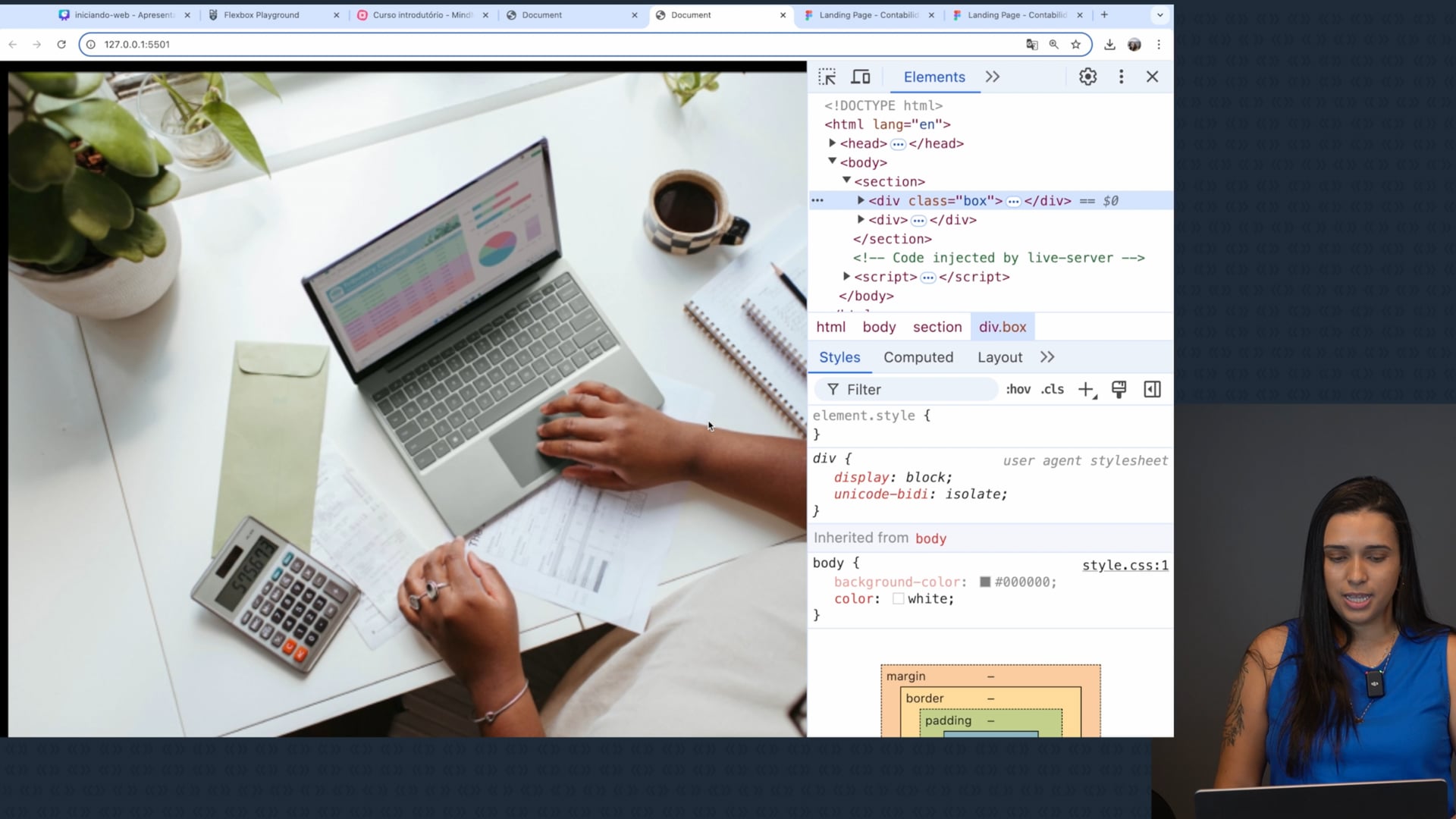
Task: Toggle the rendering emulations paintbrush icon
Action: 1119,390
